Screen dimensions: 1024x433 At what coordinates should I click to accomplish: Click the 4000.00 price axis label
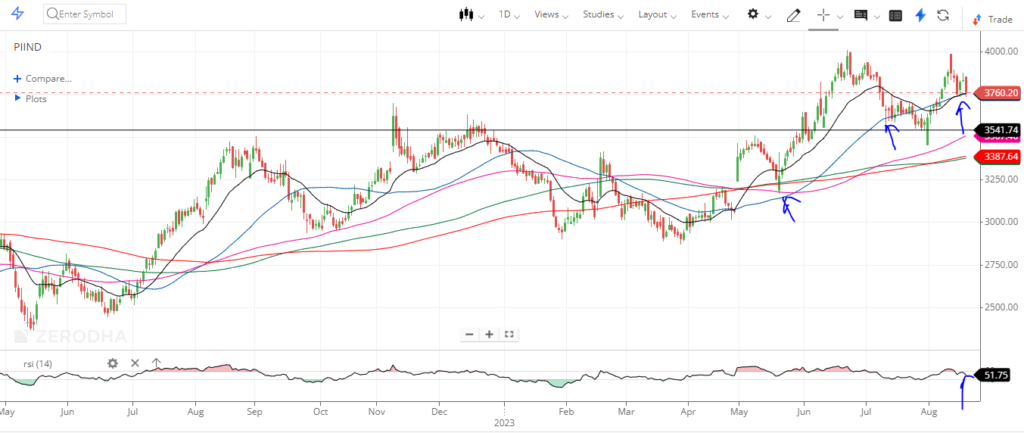coord(1001,52)
